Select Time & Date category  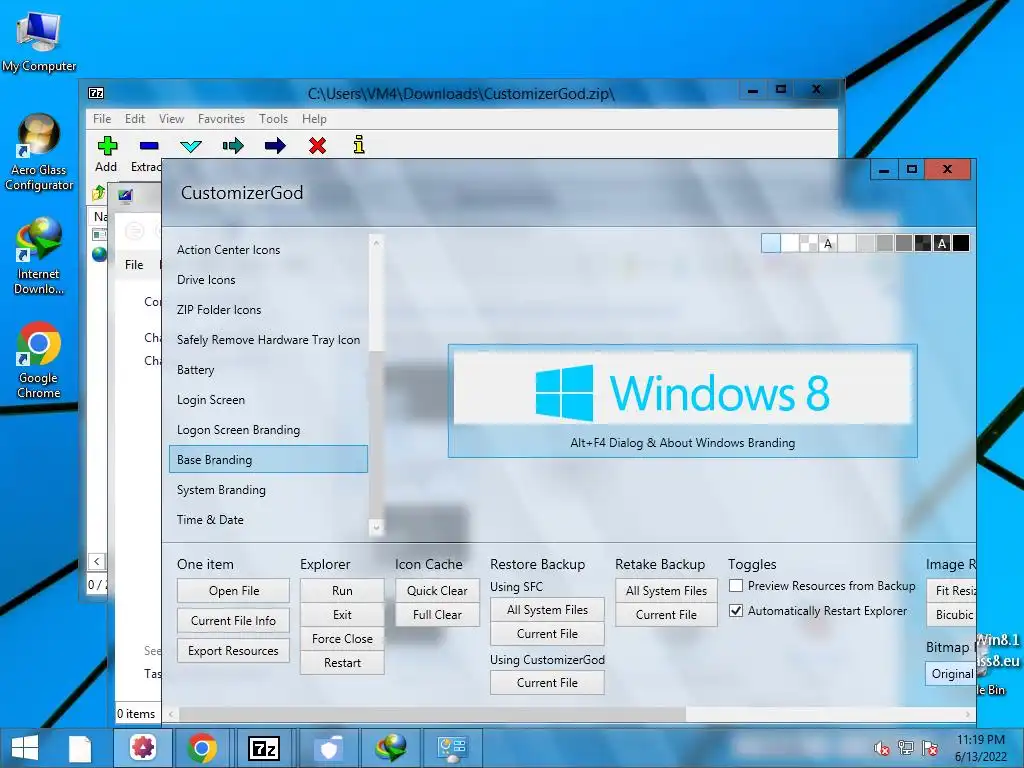[x=268, y=520]
